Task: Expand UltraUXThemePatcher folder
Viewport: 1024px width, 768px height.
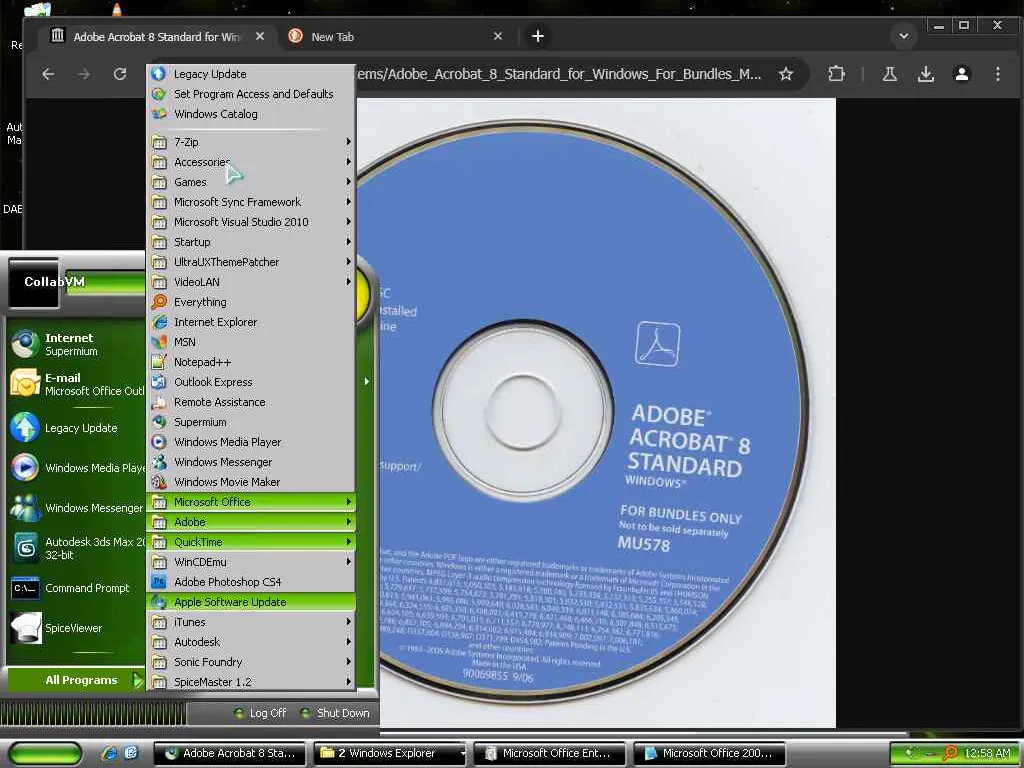Action: [x=251, y=262]
